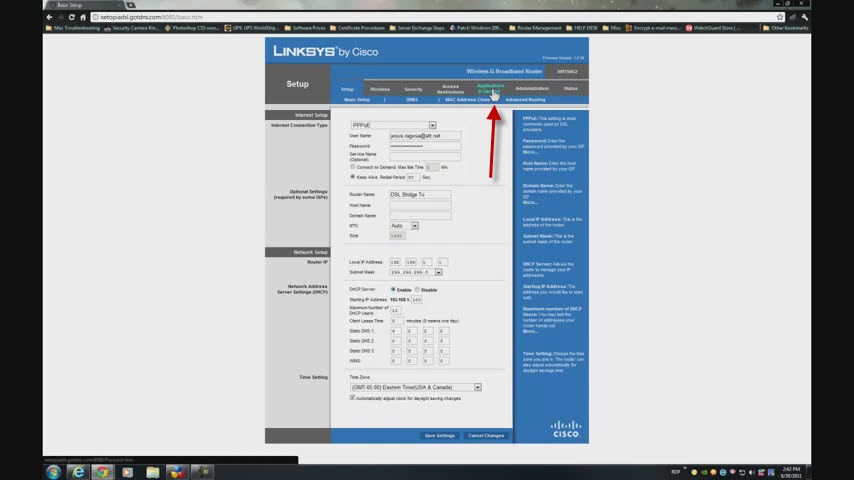
Task: Open the Subnet Mask dropdown
Action: click(x=416, y=272)
